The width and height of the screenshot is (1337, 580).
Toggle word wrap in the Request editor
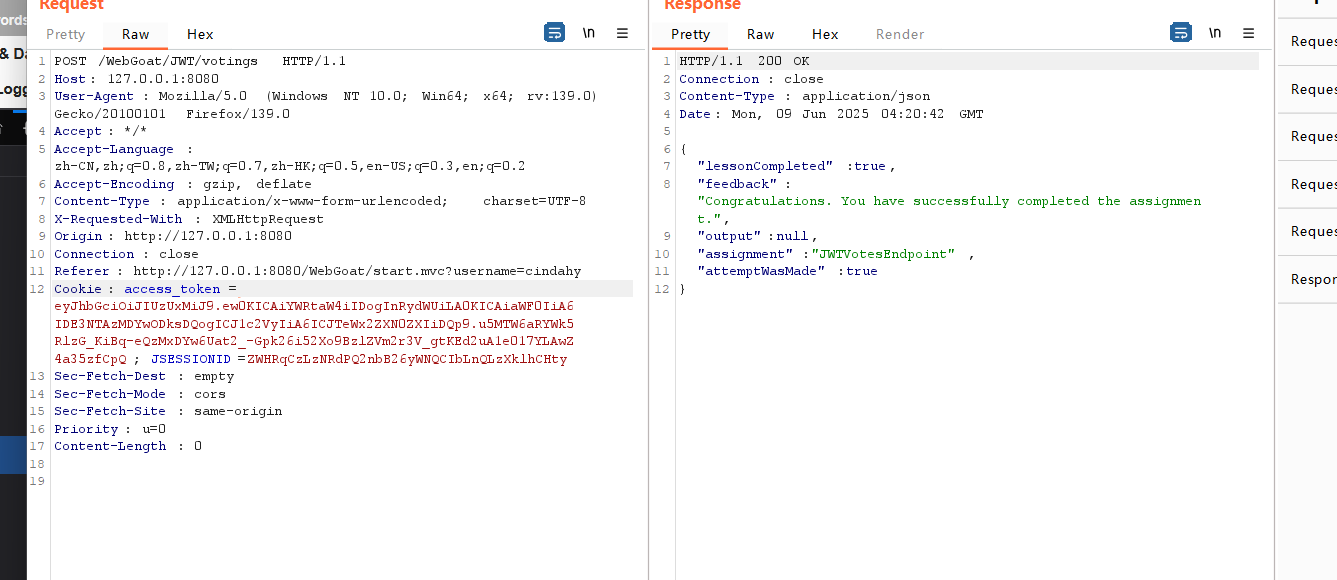point(554,33)
